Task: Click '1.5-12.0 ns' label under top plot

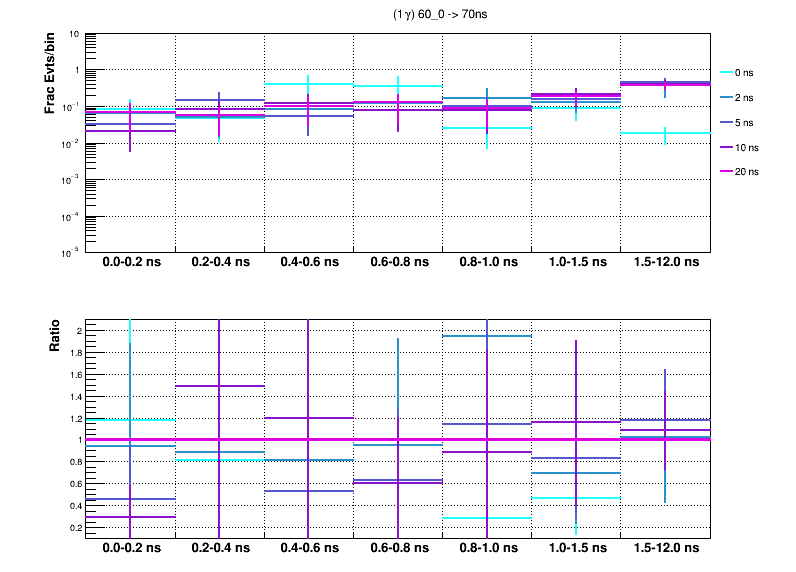Action: point(666,263)
